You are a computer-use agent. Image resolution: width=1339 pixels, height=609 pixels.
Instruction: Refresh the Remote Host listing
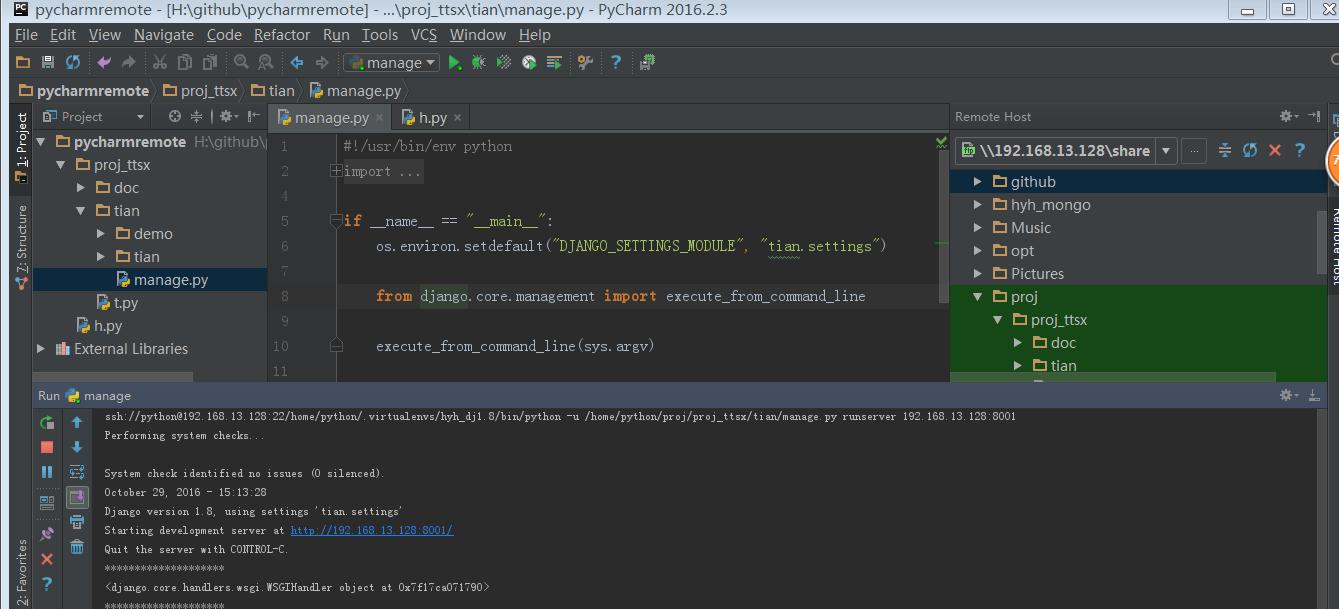(1250, 150)
